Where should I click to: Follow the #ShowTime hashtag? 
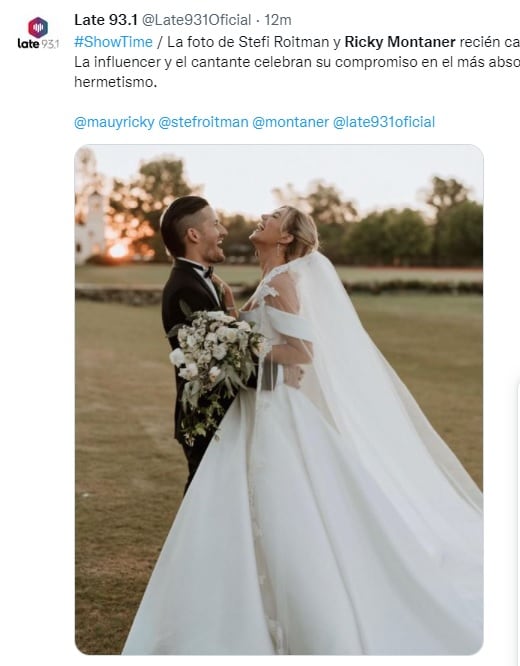[x=113, y=42]
